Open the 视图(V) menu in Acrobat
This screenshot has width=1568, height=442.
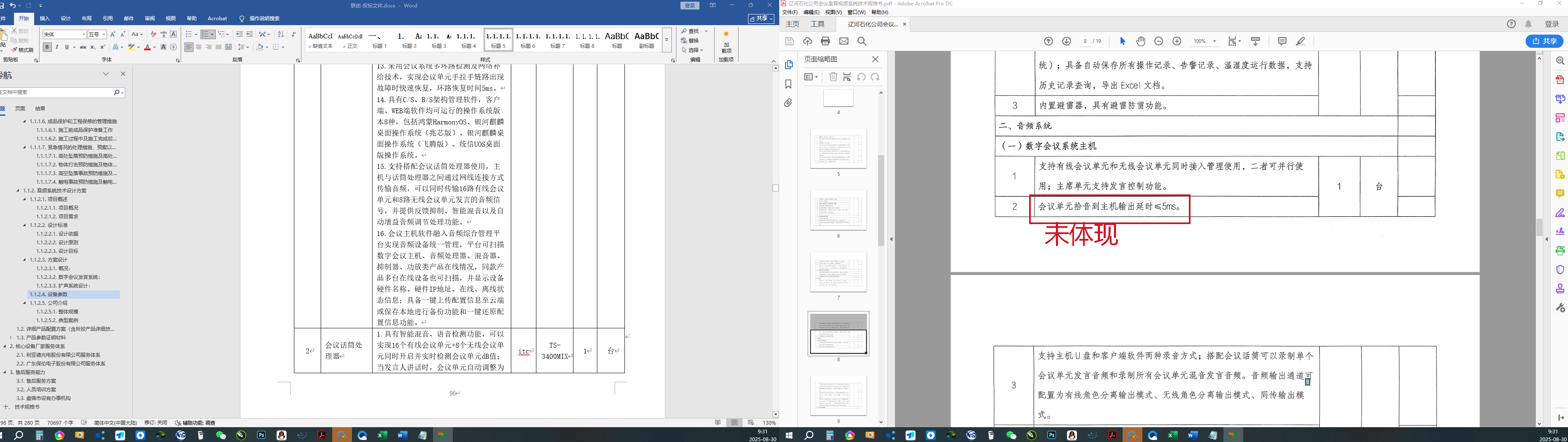[x=833, y=12]
